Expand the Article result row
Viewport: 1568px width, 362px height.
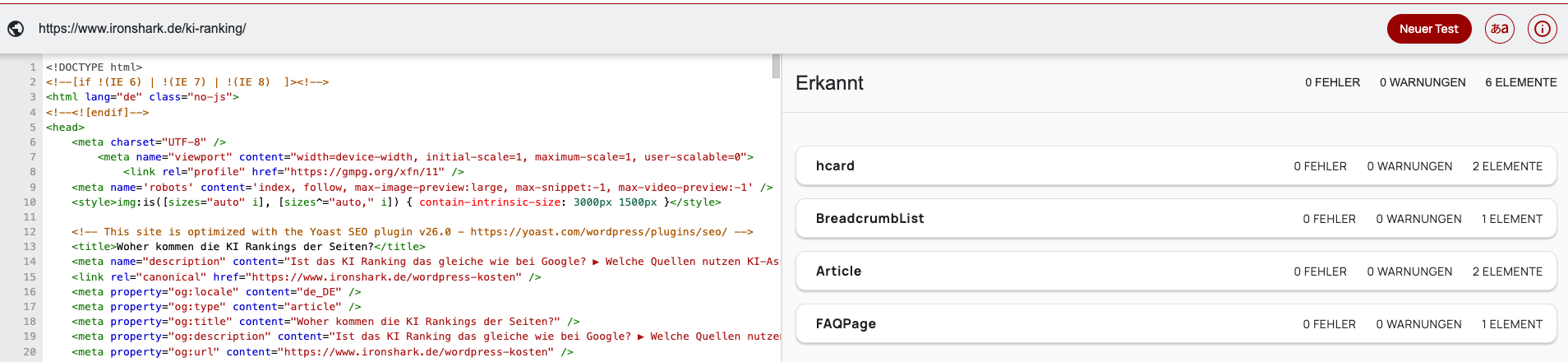1175,271
